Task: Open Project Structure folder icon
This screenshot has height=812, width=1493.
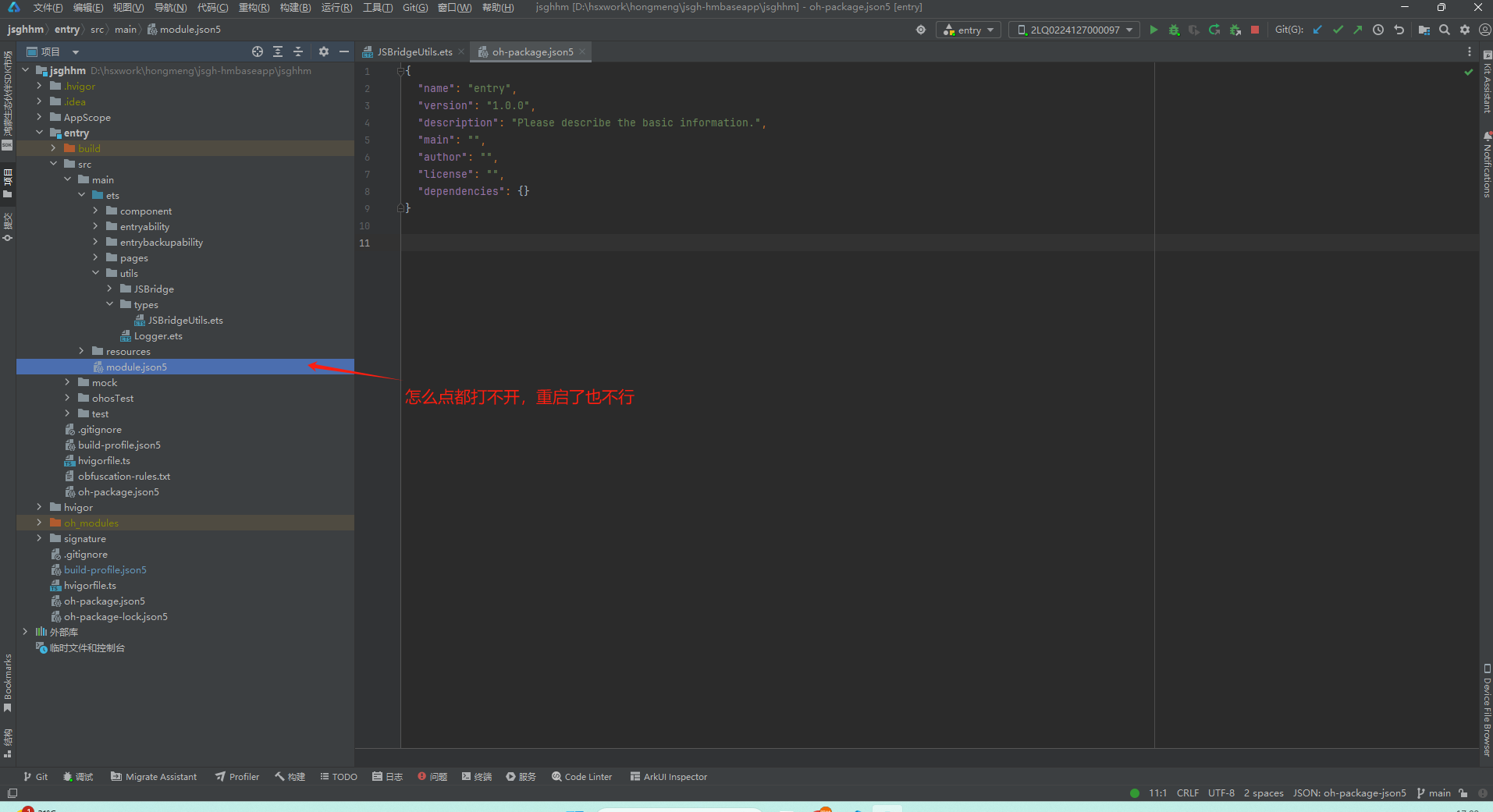Action: tap(1424, 30)
